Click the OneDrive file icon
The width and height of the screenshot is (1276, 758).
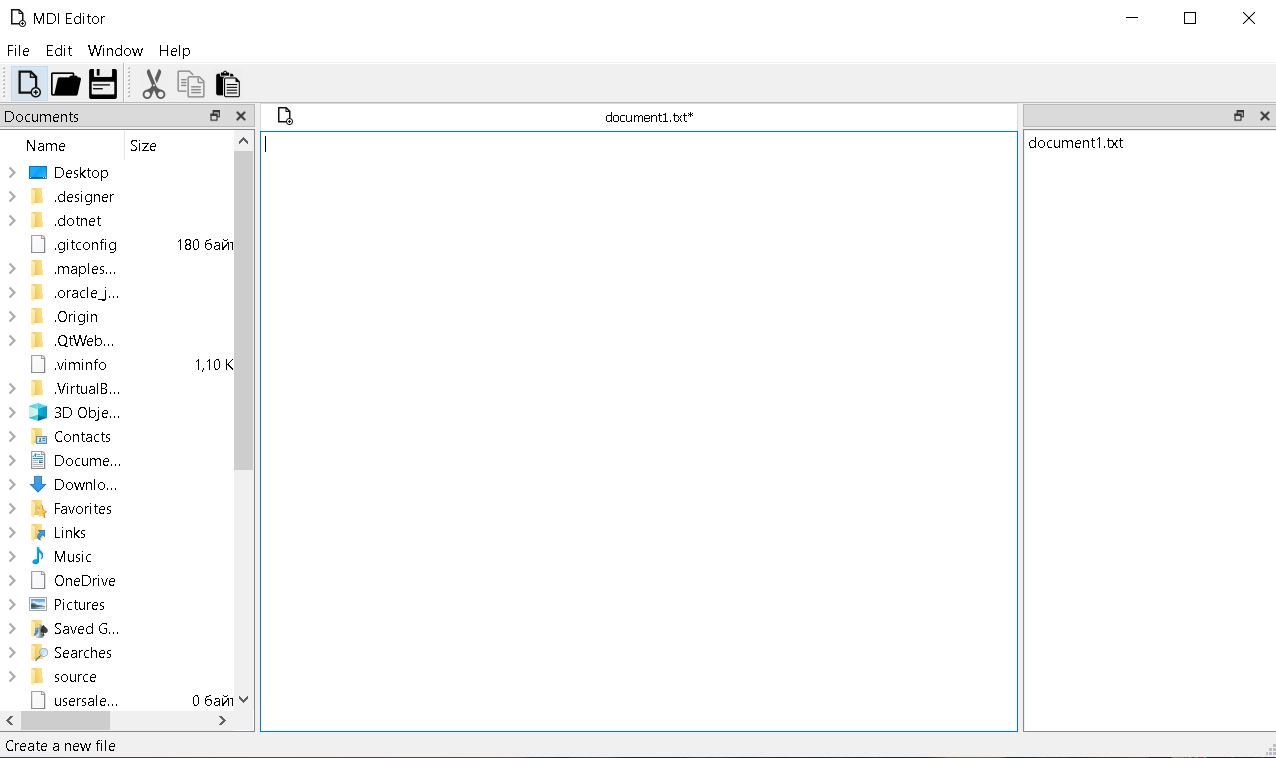pyautogui.click(x=38, y=581)
